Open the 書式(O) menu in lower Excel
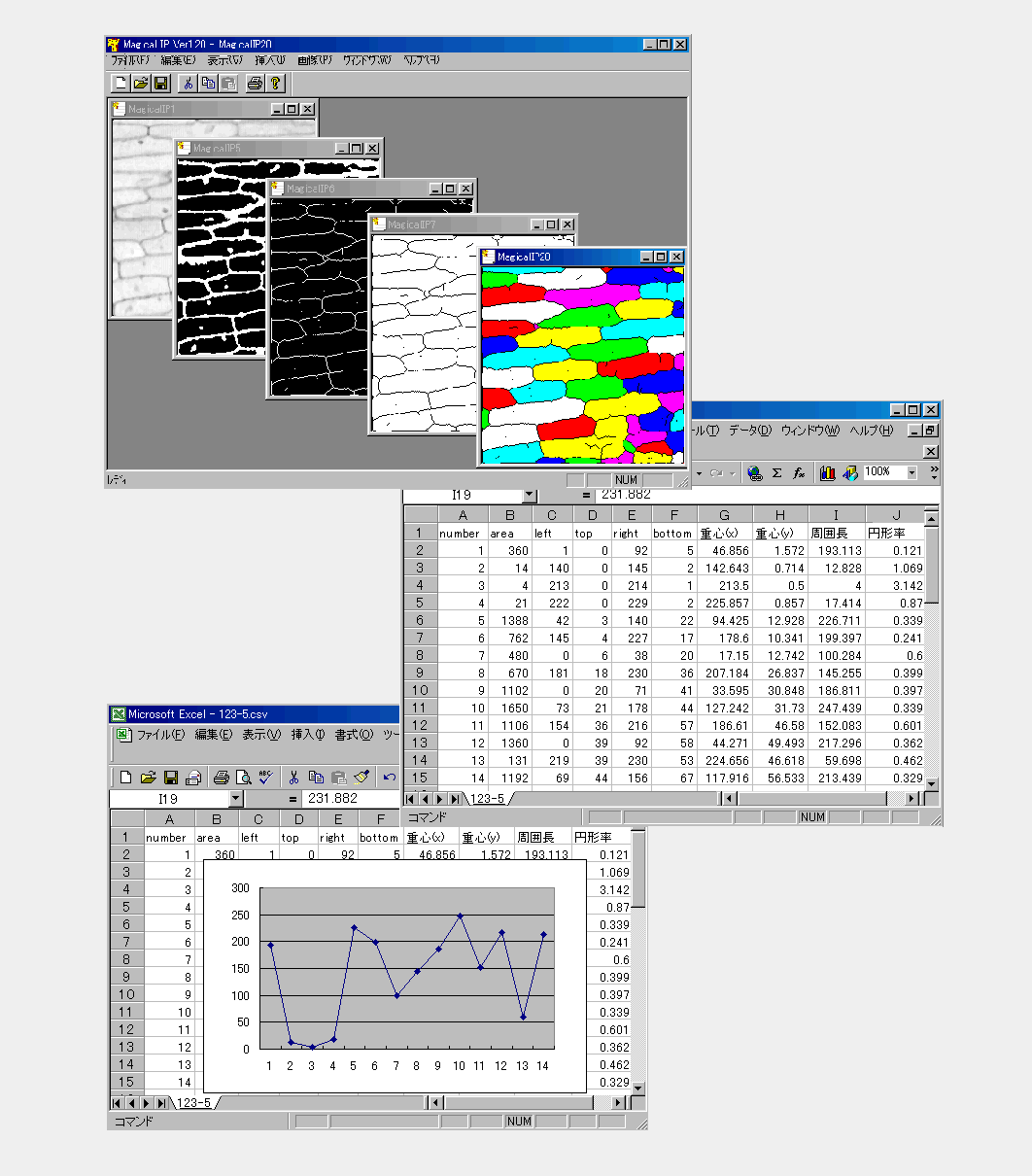This screenshot has height=1176, width=1032. tap(354, 735)
